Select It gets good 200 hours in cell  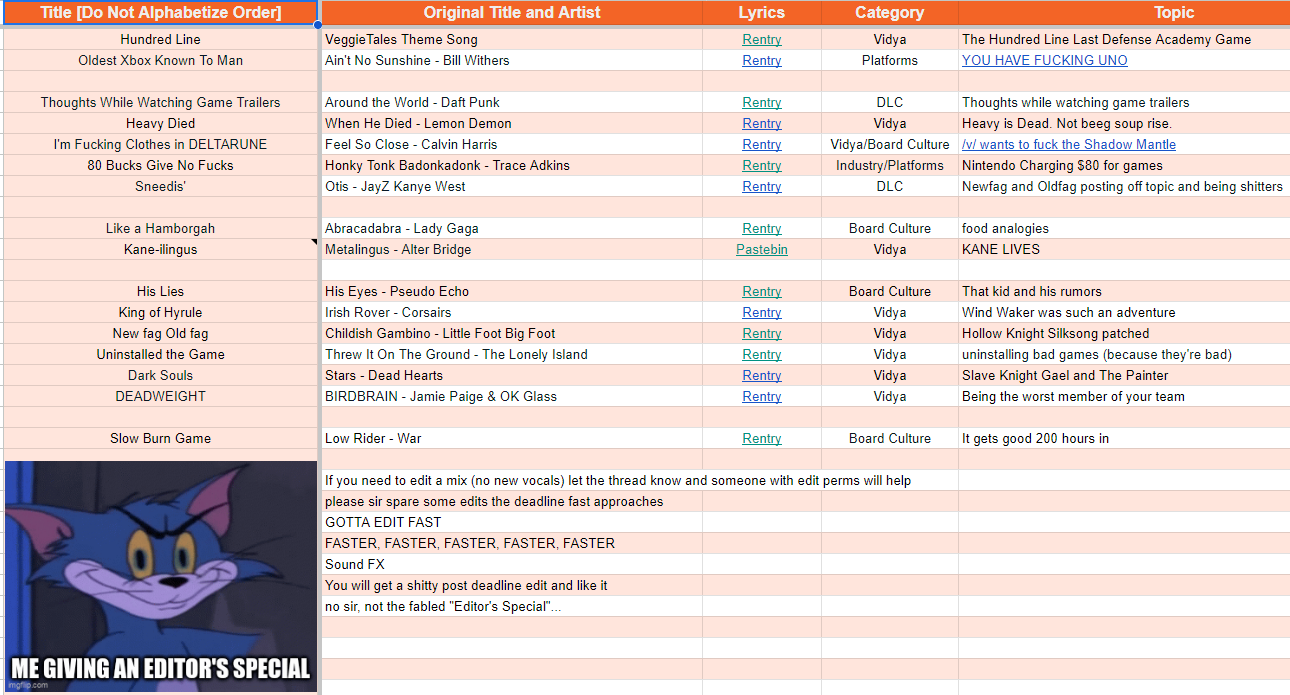[x=1124, y=439]
